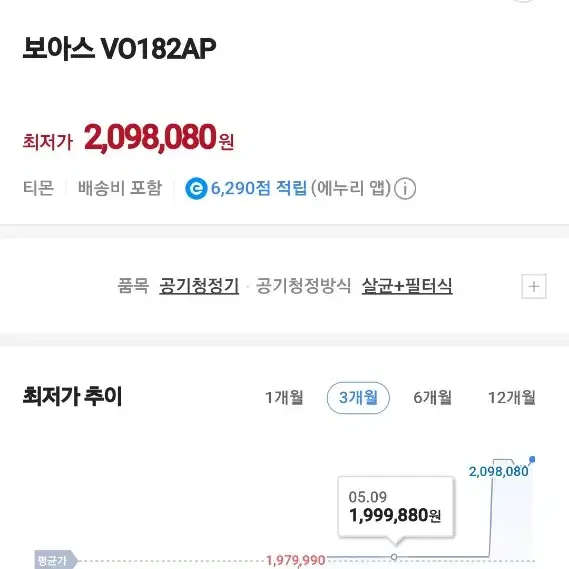The height and width of the screenshot is (569, 569).
Task: Switch chart to 6개월 period
Action: pos(432,398)
